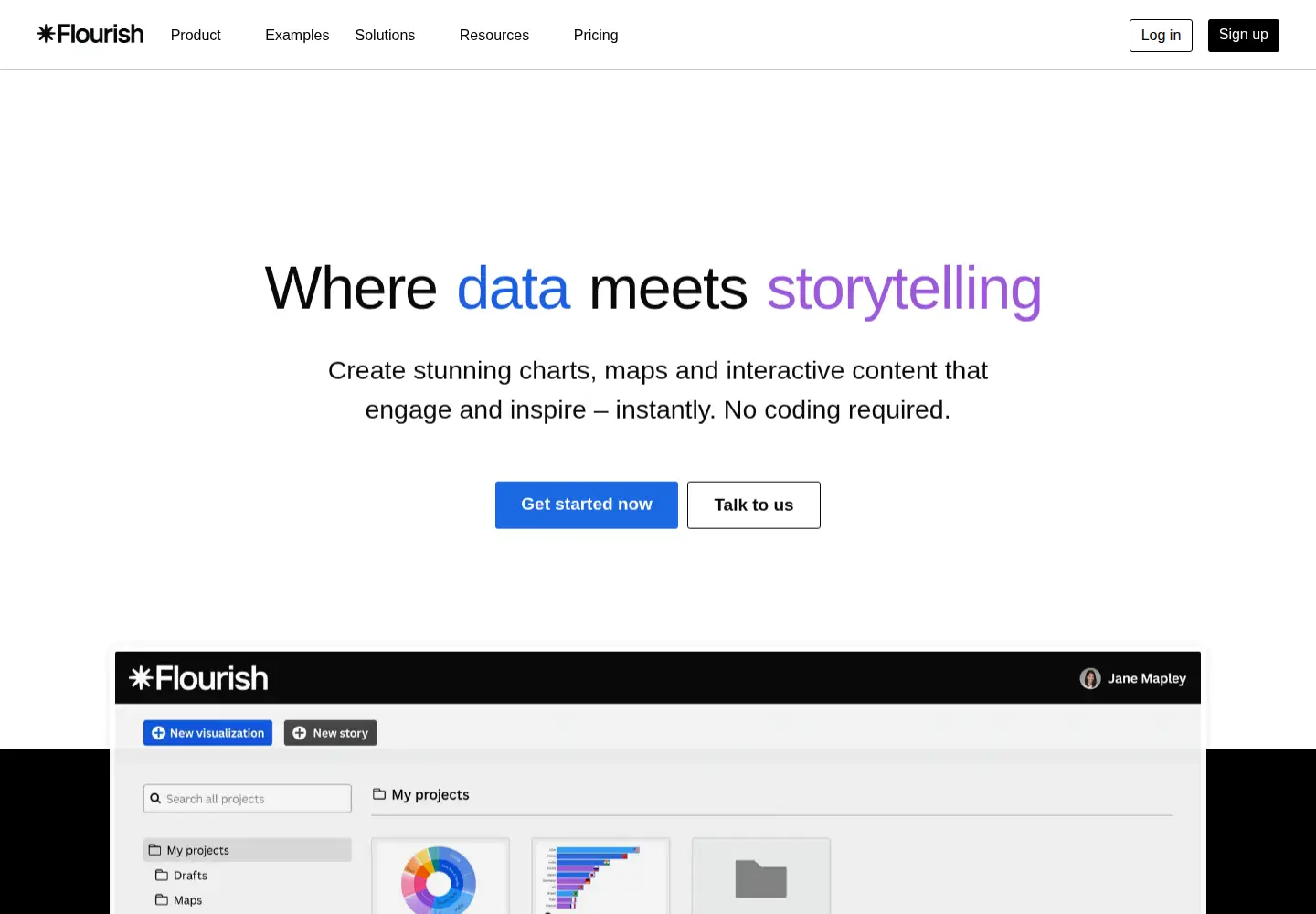This screenshot has height=914, width=1316.
Task: Go to the Examples page
Action: pyautogui.click(x=297, y=35)
